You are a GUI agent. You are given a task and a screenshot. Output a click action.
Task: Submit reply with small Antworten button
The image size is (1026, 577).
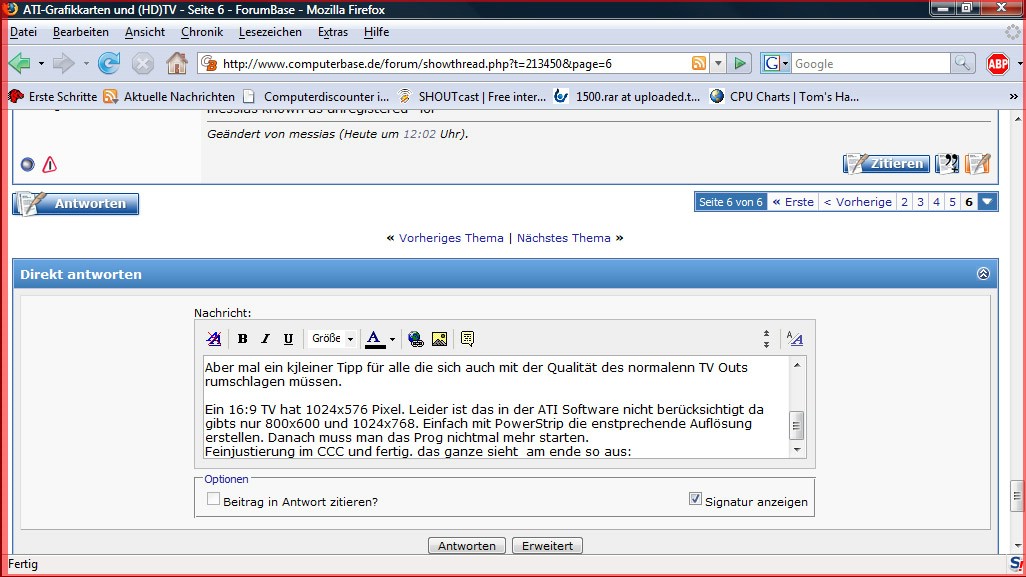coord(467,546)
